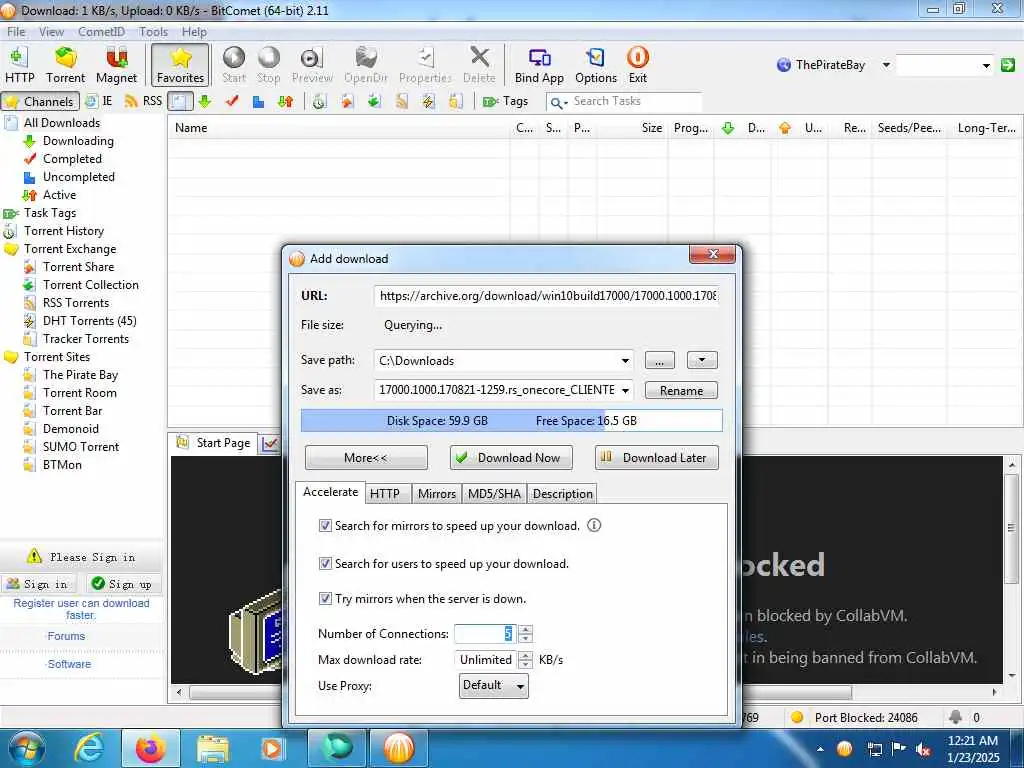
Task: Open the Options toolbar icon
Action: [596, 65]
